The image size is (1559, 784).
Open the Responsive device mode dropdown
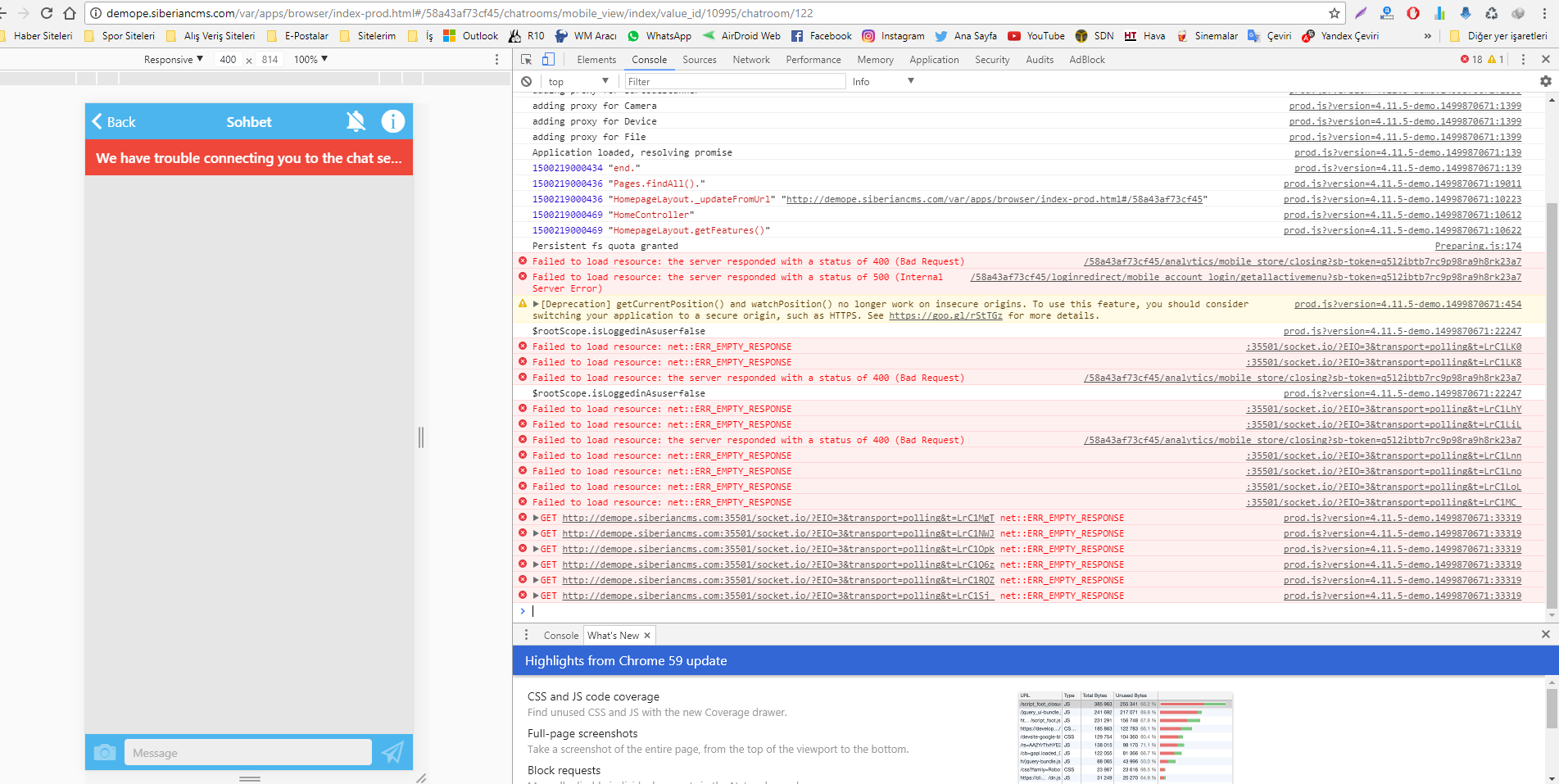click(x=172, y=59)
